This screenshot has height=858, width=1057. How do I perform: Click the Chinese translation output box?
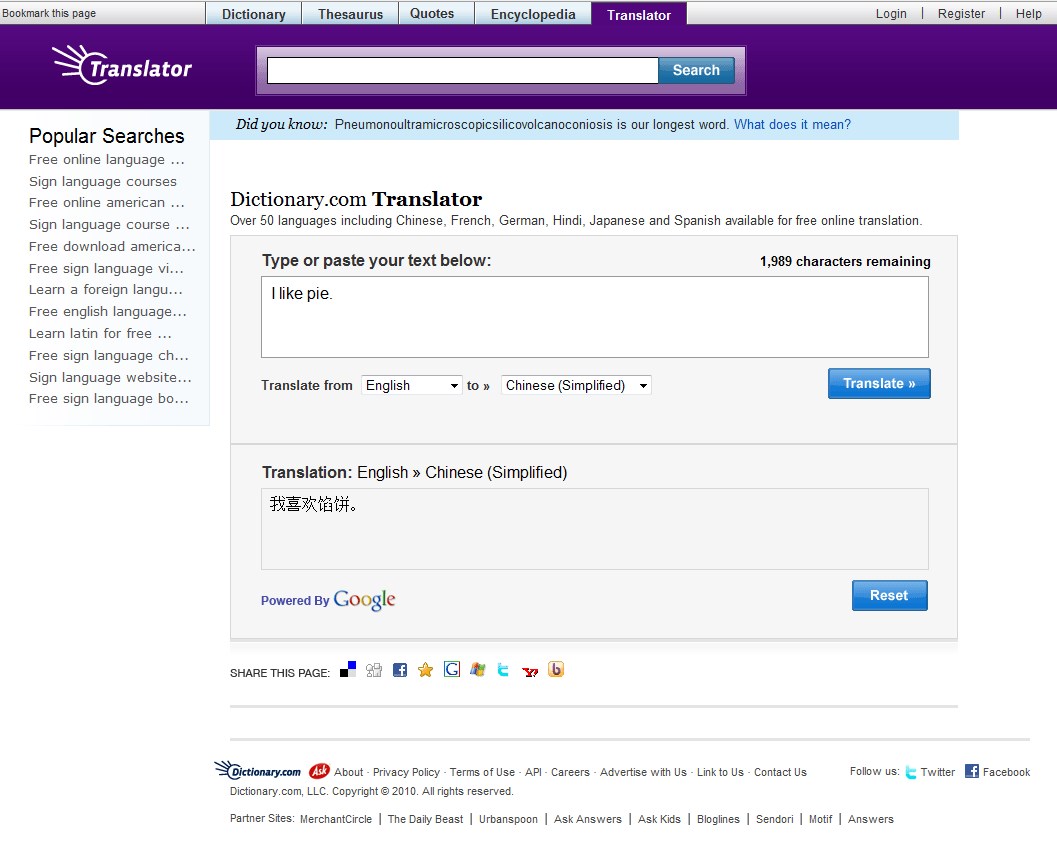coord(595,529)
